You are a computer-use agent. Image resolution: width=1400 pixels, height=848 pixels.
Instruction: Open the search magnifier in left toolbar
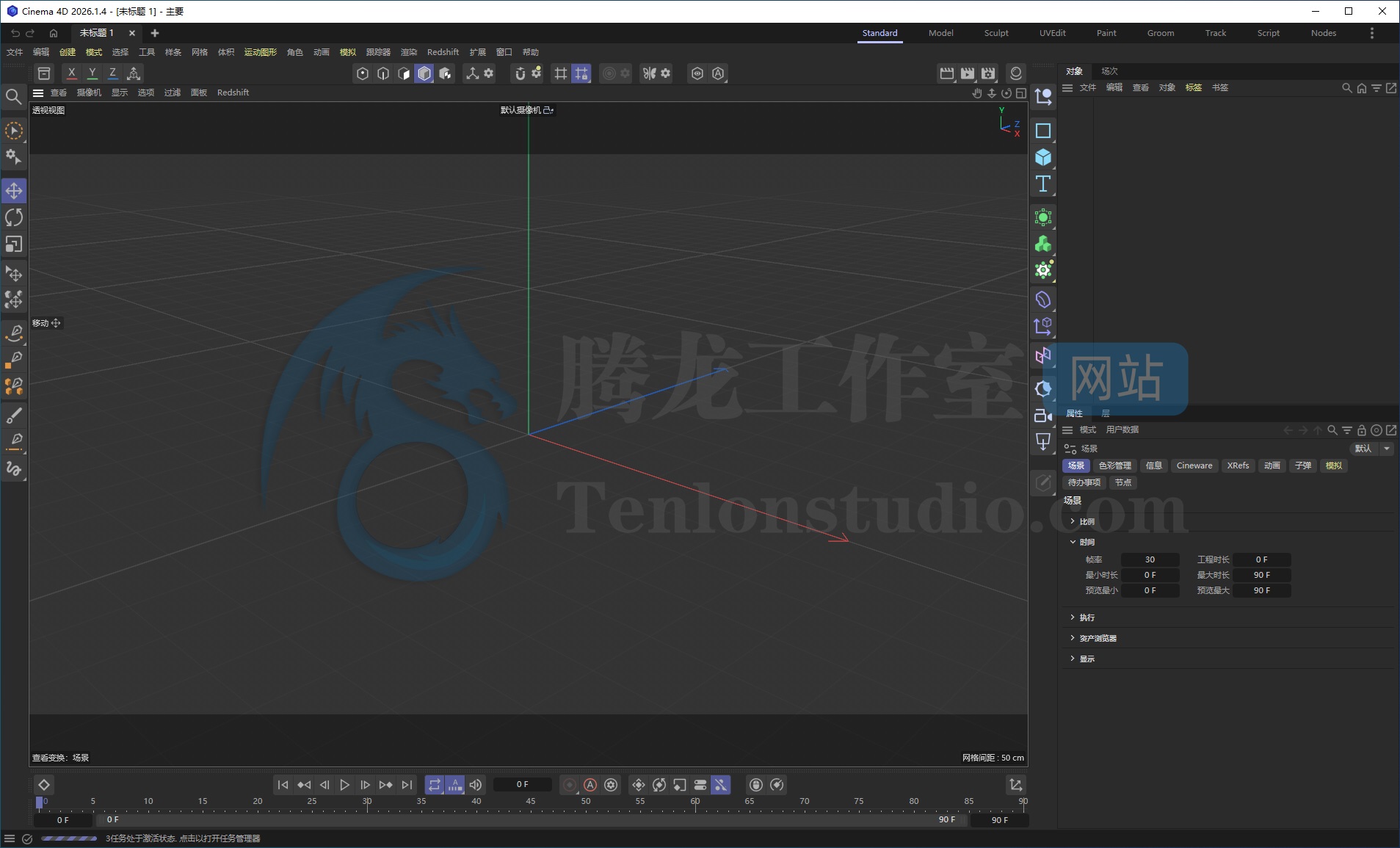click(13, 96)
